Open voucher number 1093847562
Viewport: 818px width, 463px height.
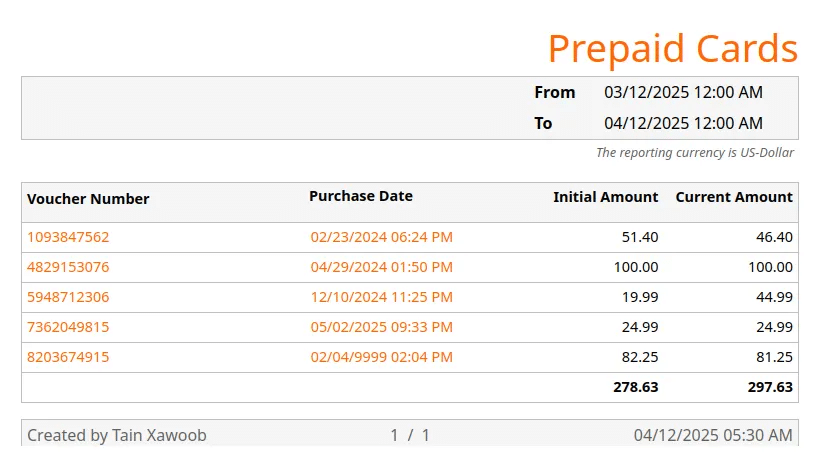pyautogui.click(x=68, y=237)
